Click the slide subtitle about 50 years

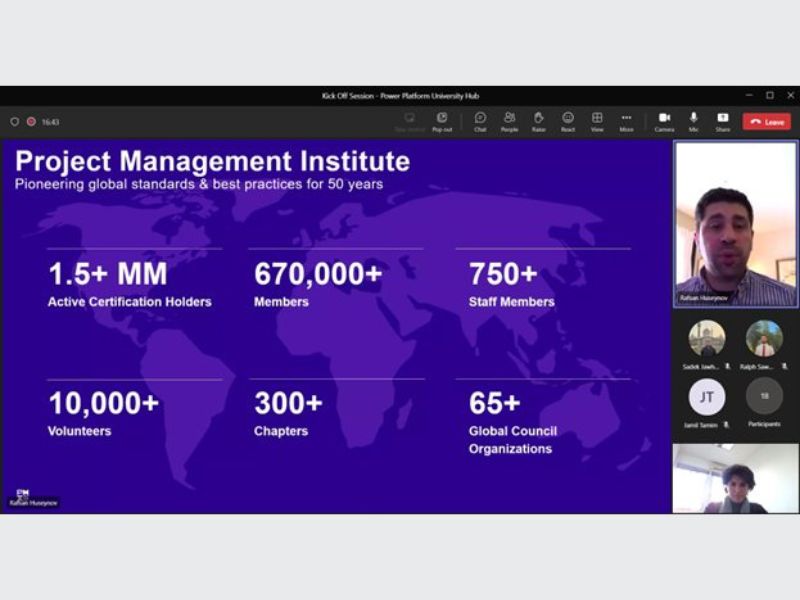pyautogui.click(x=199, y=184)
